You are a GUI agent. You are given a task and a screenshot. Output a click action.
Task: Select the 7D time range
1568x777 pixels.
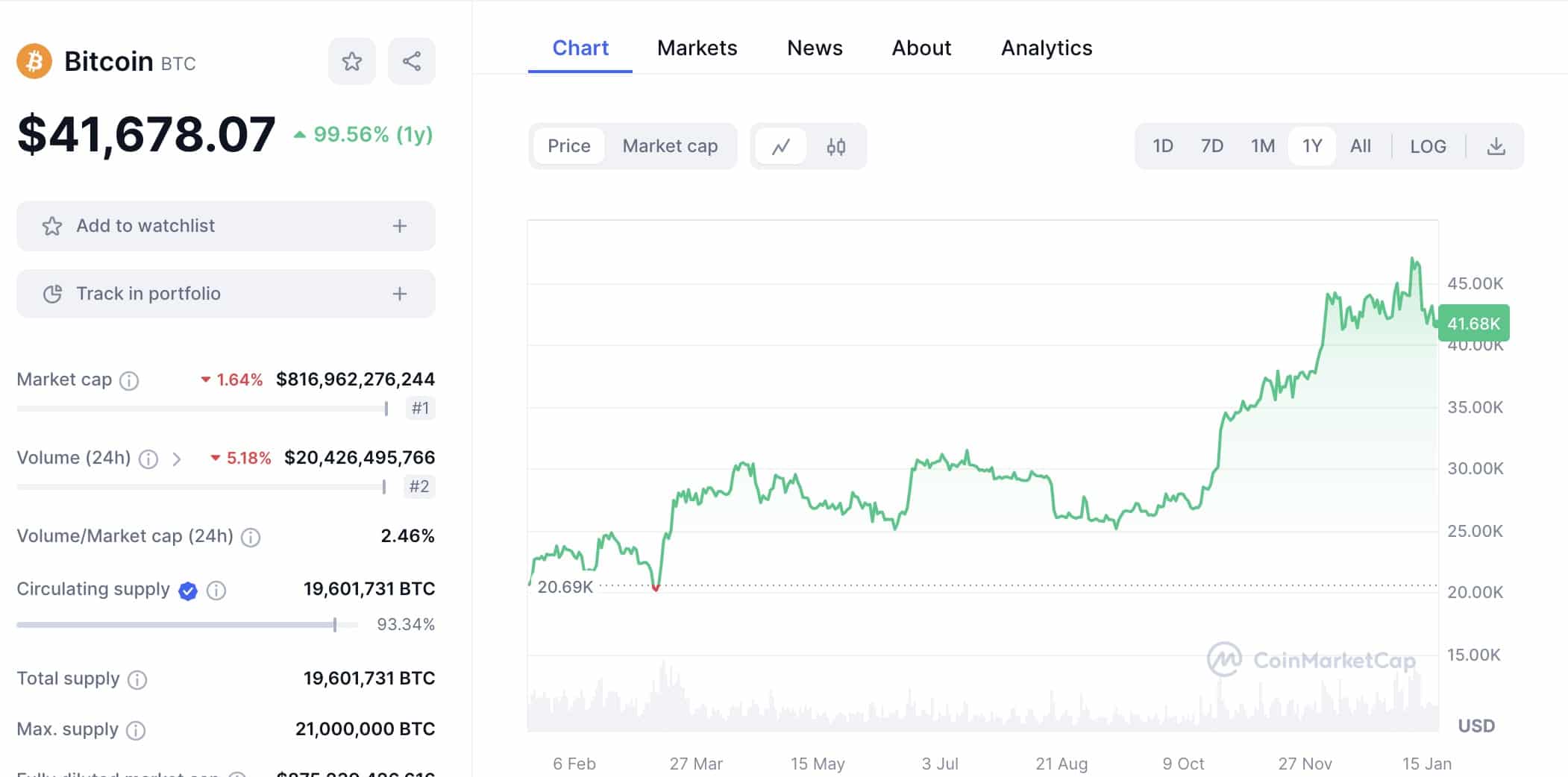pyautogui.click(x=1212, y=146)
